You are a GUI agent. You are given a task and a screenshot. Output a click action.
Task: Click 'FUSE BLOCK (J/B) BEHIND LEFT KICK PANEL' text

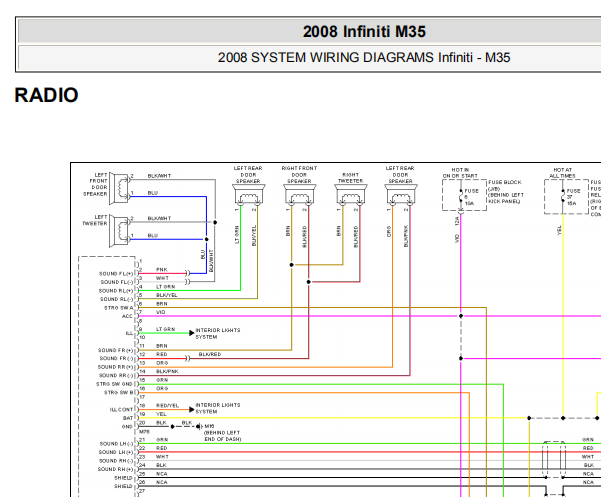[x=506, y=192]
